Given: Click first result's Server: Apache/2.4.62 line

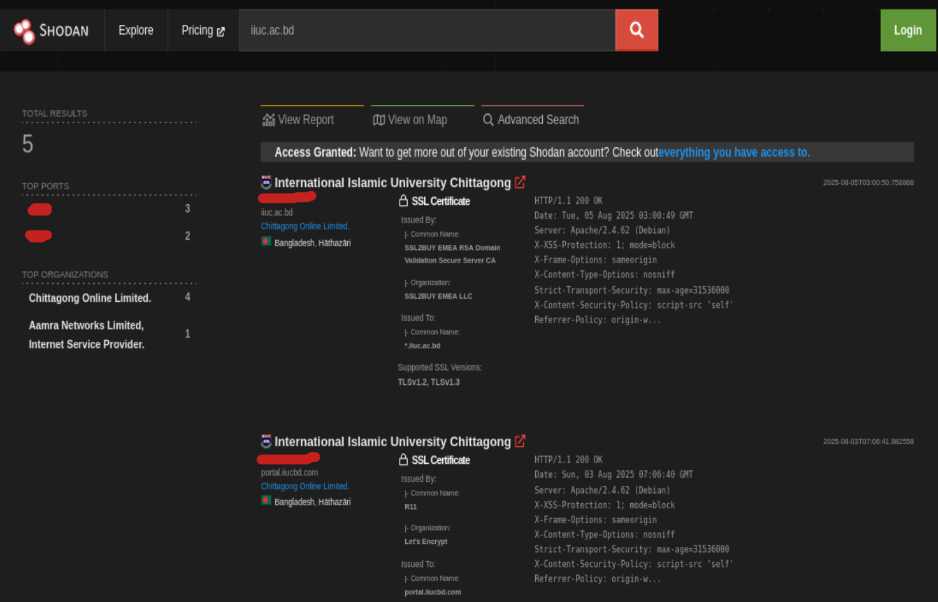Looking at the screenshot, I should coord(602,230).
